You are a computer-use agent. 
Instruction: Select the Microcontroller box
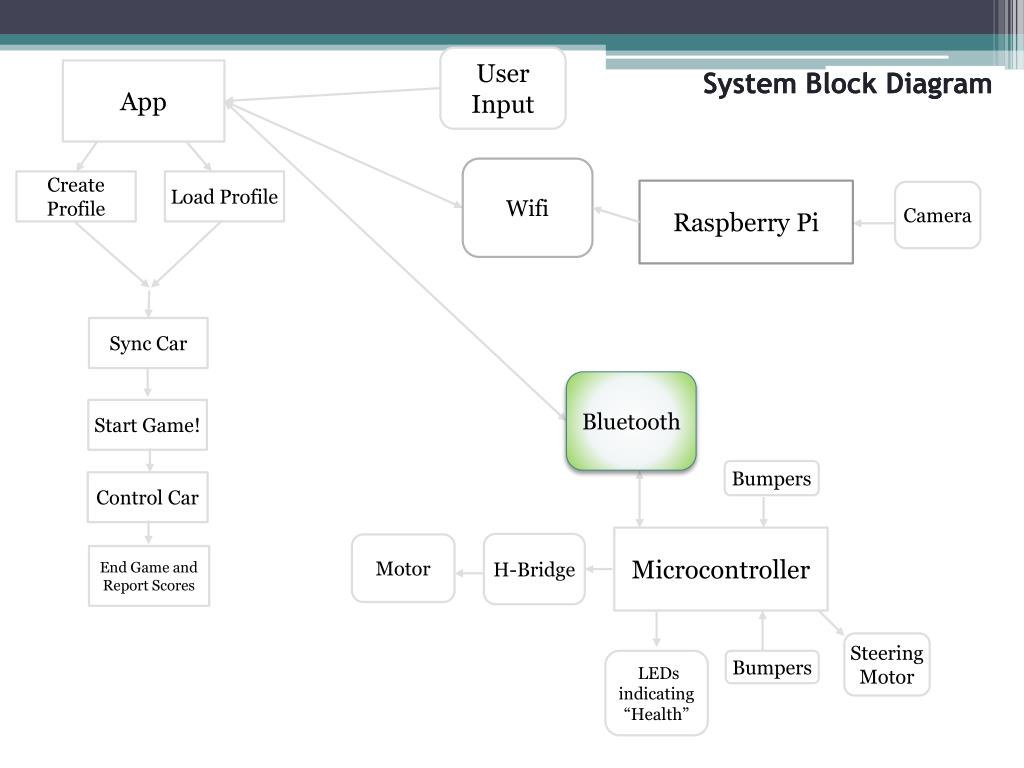[x=720, y=569]
